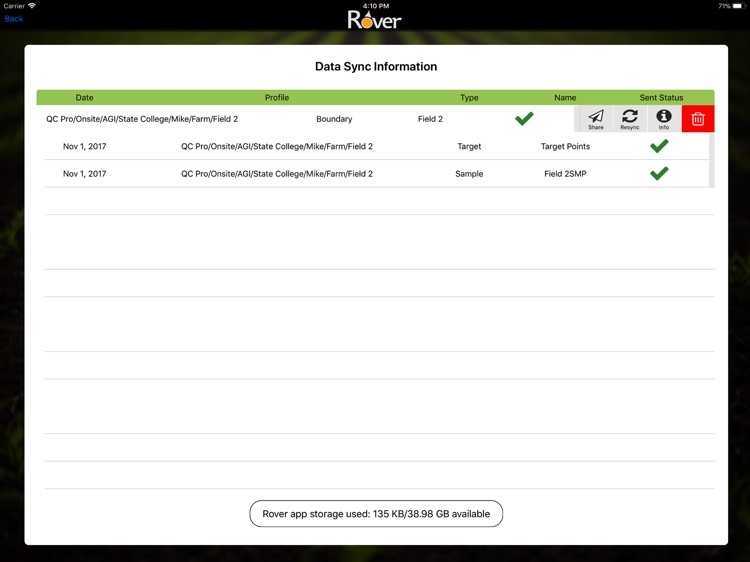The width and height of the screenshot is (750, 562).
Task: Tap the Share icon for Boundary row
Action: pos(596,119)
